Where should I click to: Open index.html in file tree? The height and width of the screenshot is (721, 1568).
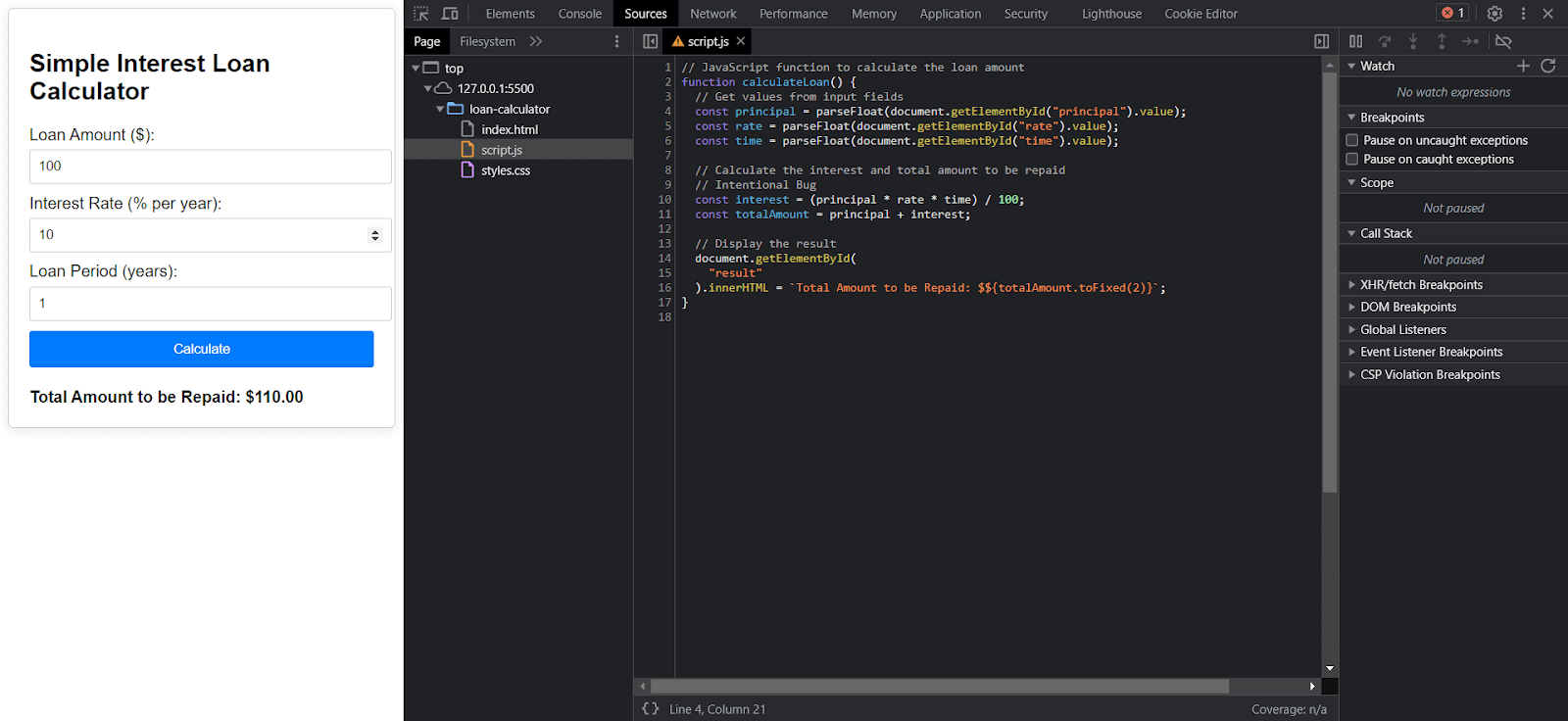click(510, 129)
